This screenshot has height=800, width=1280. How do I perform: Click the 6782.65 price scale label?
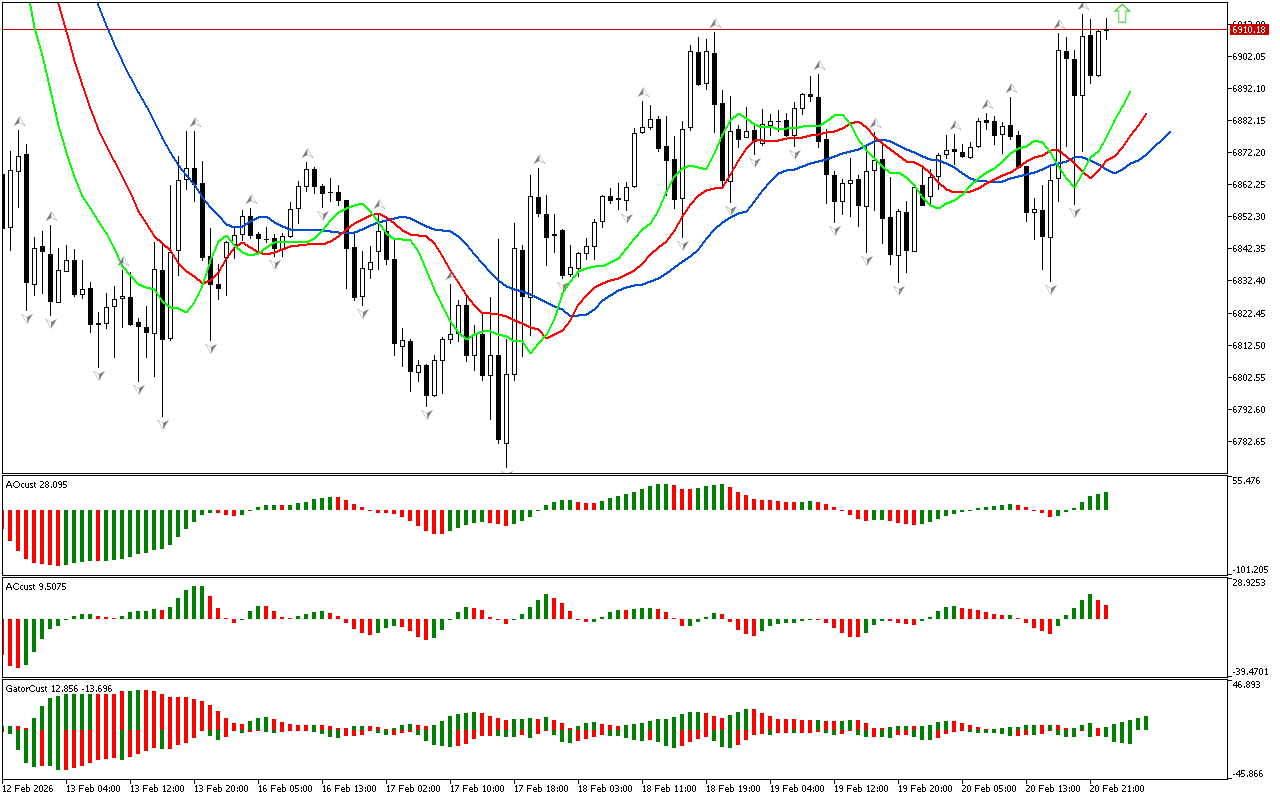tap(1251, 442)
